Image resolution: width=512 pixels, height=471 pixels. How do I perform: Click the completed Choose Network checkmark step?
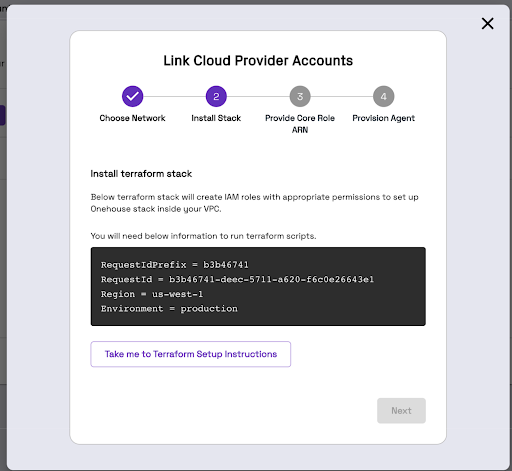click(132, 96)
